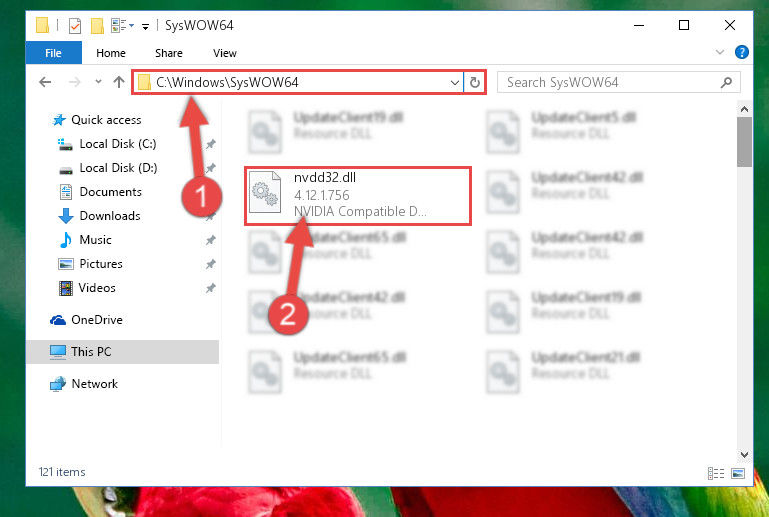
Task: Click the Search SysWOW64 field
Action: (618, 82)
